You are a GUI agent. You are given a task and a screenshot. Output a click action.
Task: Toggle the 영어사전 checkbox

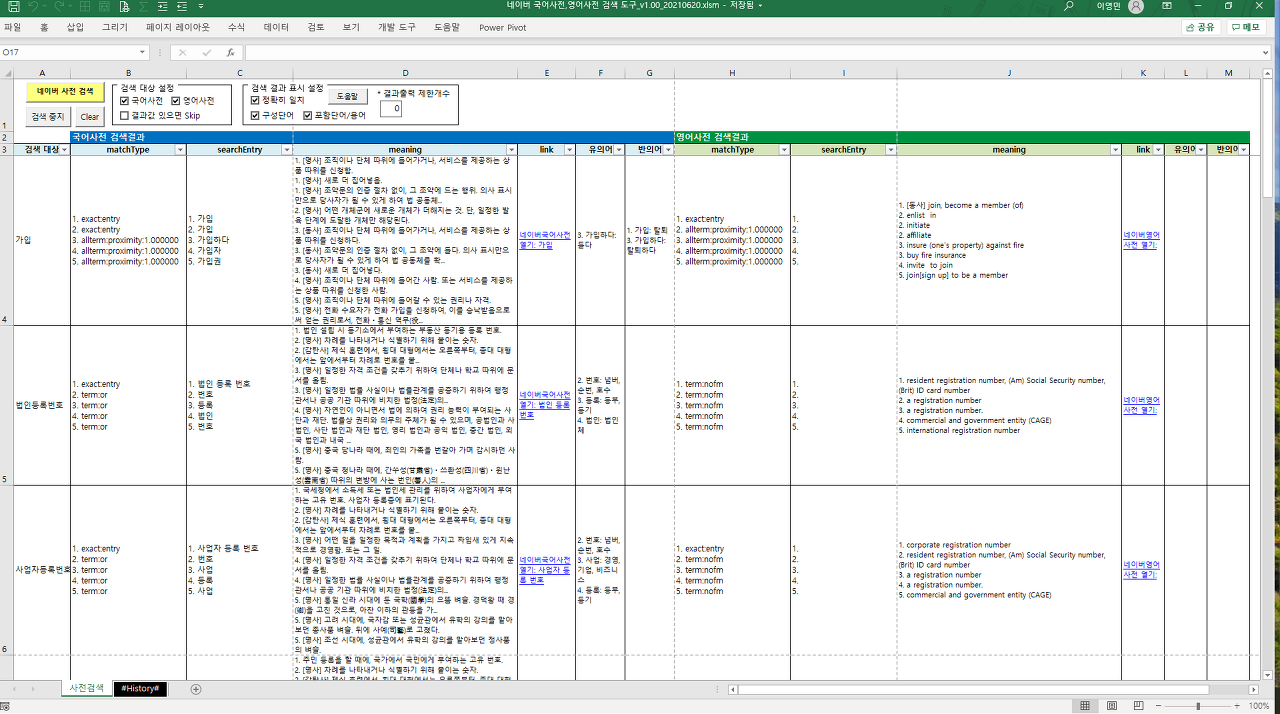pos(175,100)
